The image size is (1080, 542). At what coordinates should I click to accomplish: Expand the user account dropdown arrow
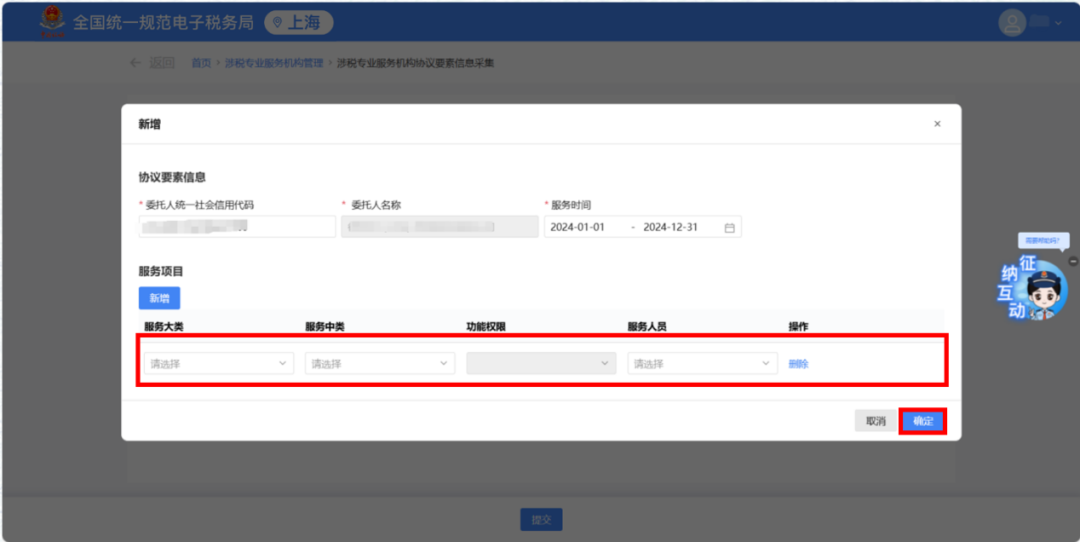(1059, 23)
